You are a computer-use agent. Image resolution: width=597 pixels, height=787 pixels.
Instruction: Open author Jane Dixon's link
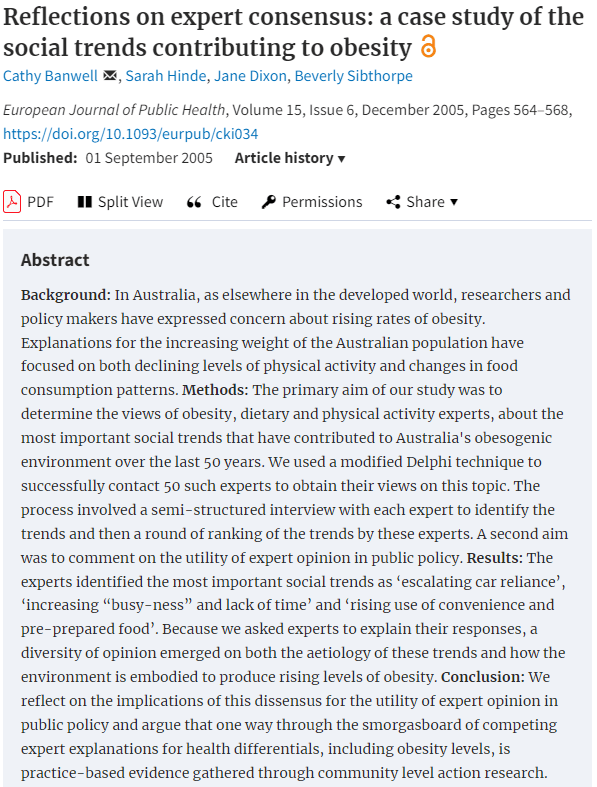coord(250,76)
